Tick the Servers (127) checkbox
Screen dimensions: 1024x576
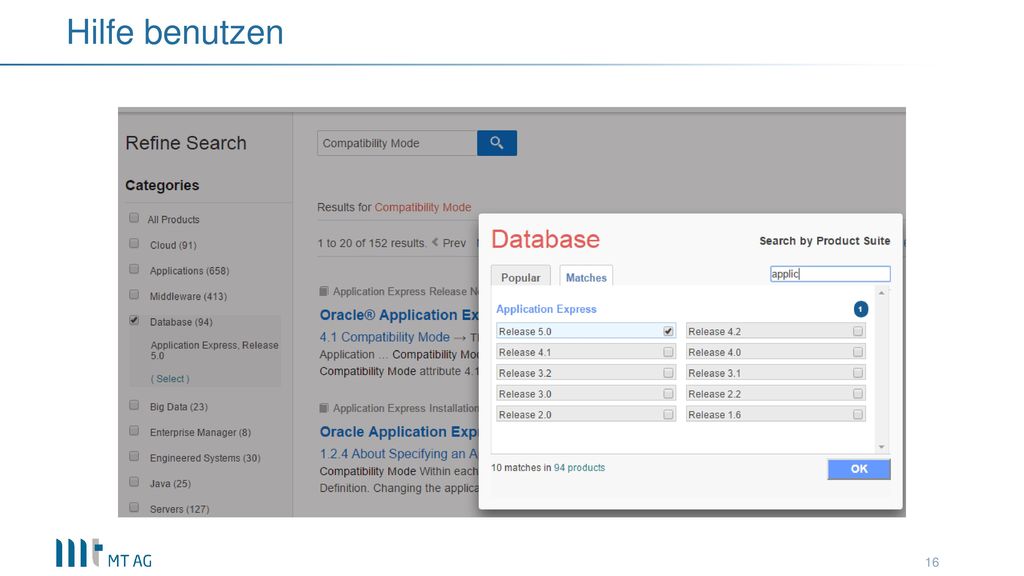[134, 507]
